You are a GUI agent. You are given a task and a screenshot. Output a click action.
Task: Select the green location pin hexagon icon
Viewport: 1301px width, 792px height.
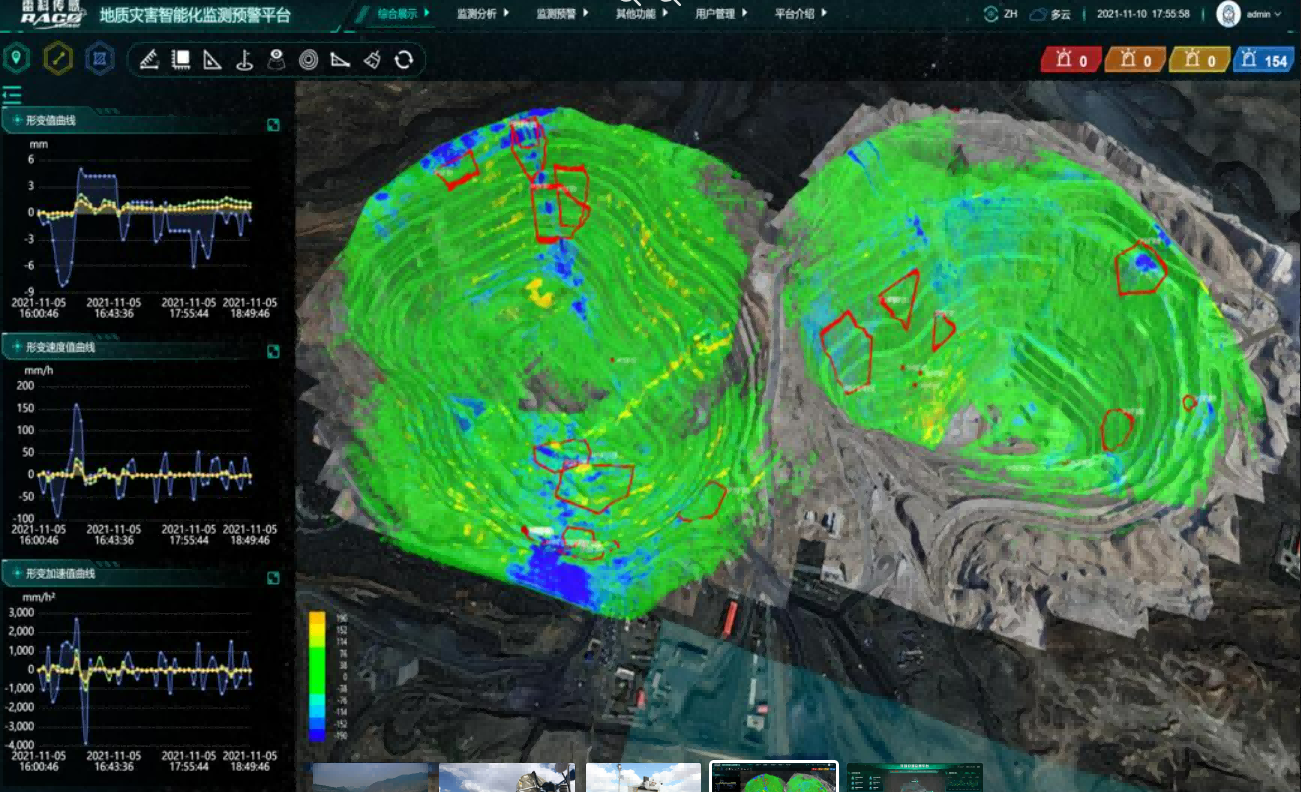click(x=15, y=59)
